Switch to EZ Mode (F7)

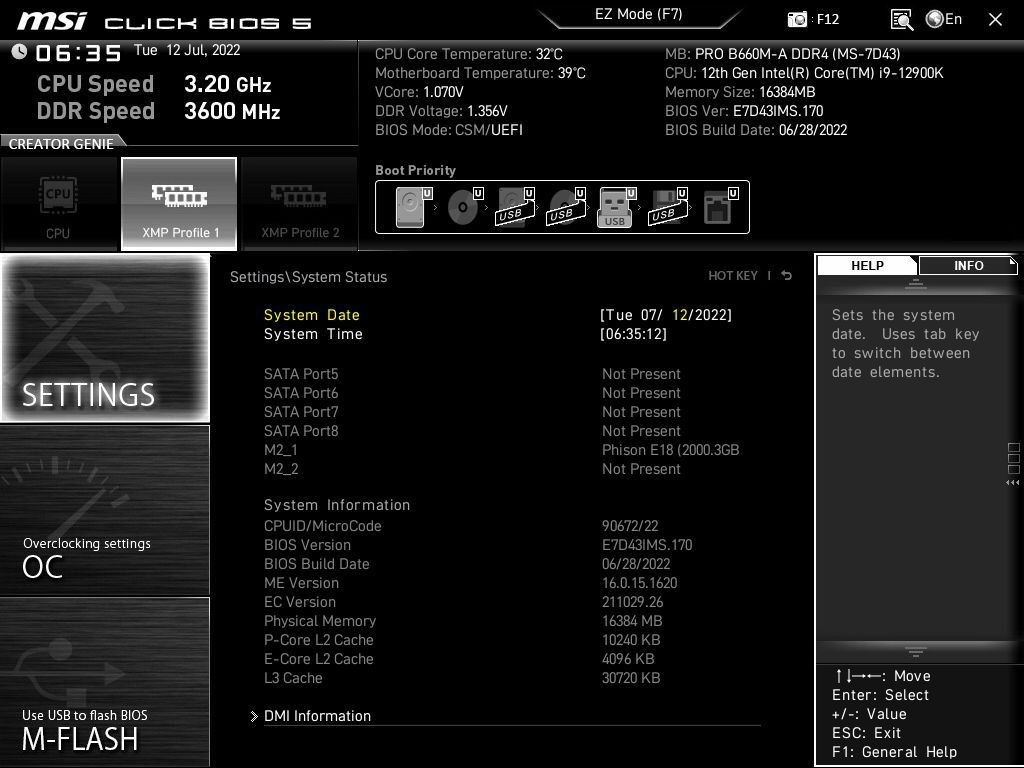(639, 14)
